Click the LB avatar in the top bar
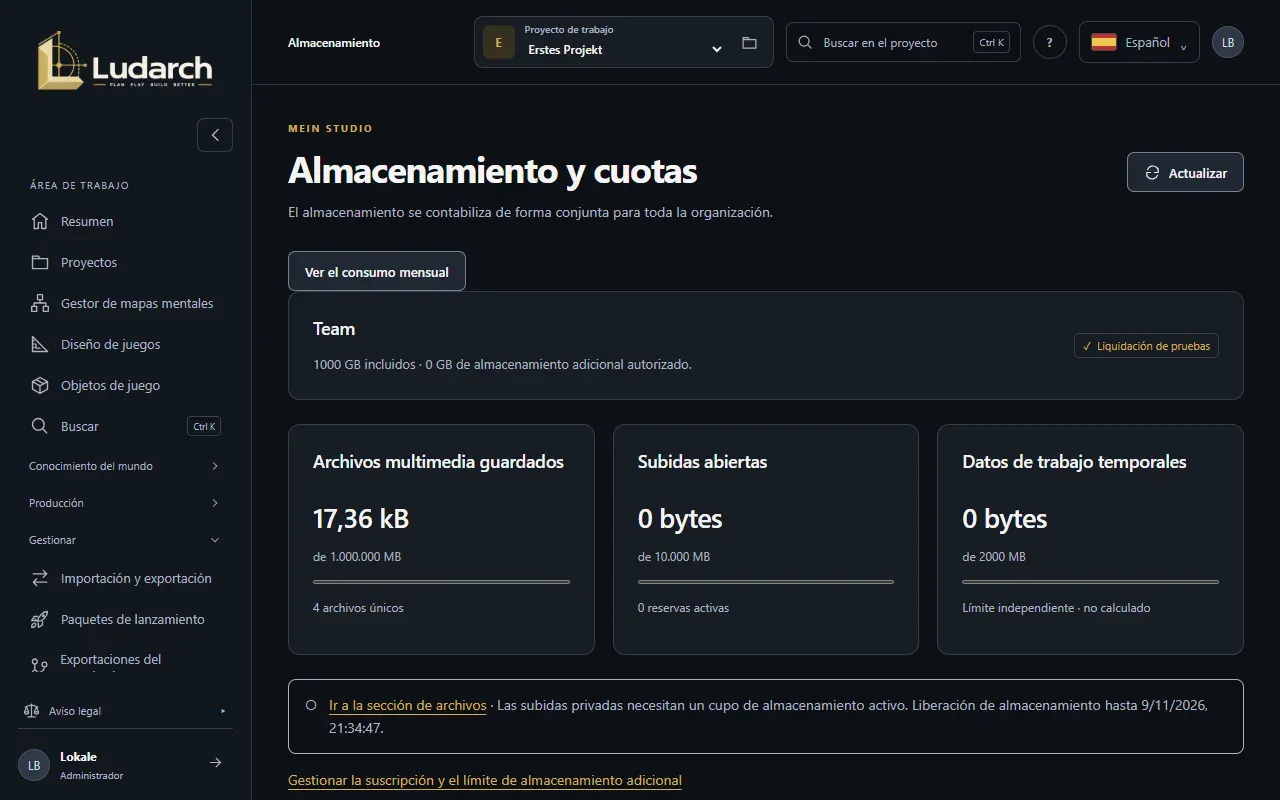Image resolution: width=1280 pixels, height=800 pixels. coord(1228,42)
